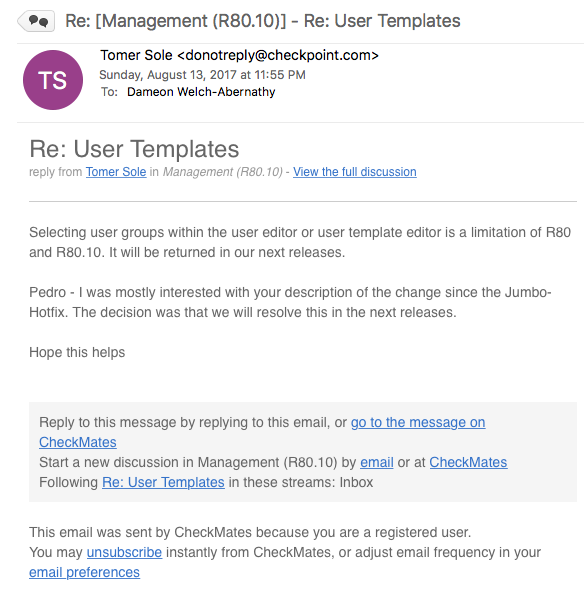This screenshot has height=589, width=584.
Task: Click sender address donotreply@checkpoint.com
Action: [x=278, y=55]
